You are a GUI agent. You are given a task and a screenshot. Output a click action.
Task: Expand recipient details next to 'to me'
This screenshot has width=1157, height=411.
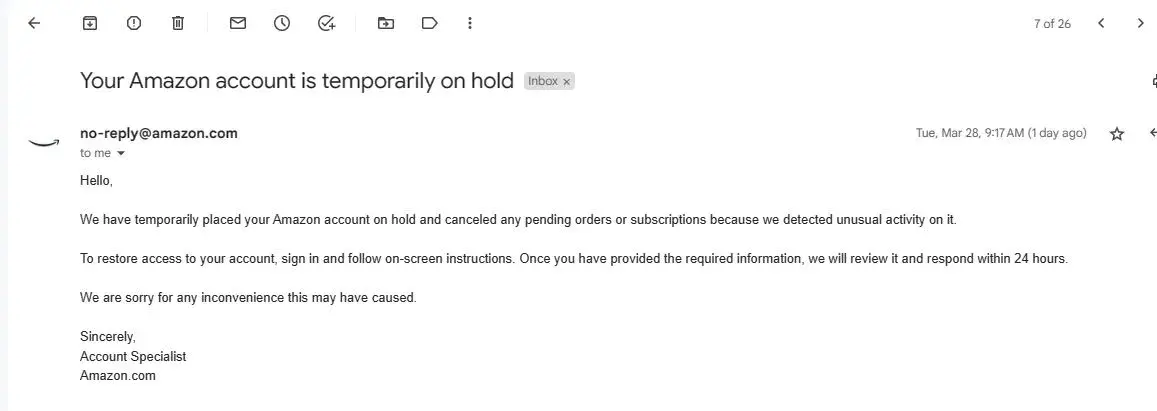click(x=122, y=154)
